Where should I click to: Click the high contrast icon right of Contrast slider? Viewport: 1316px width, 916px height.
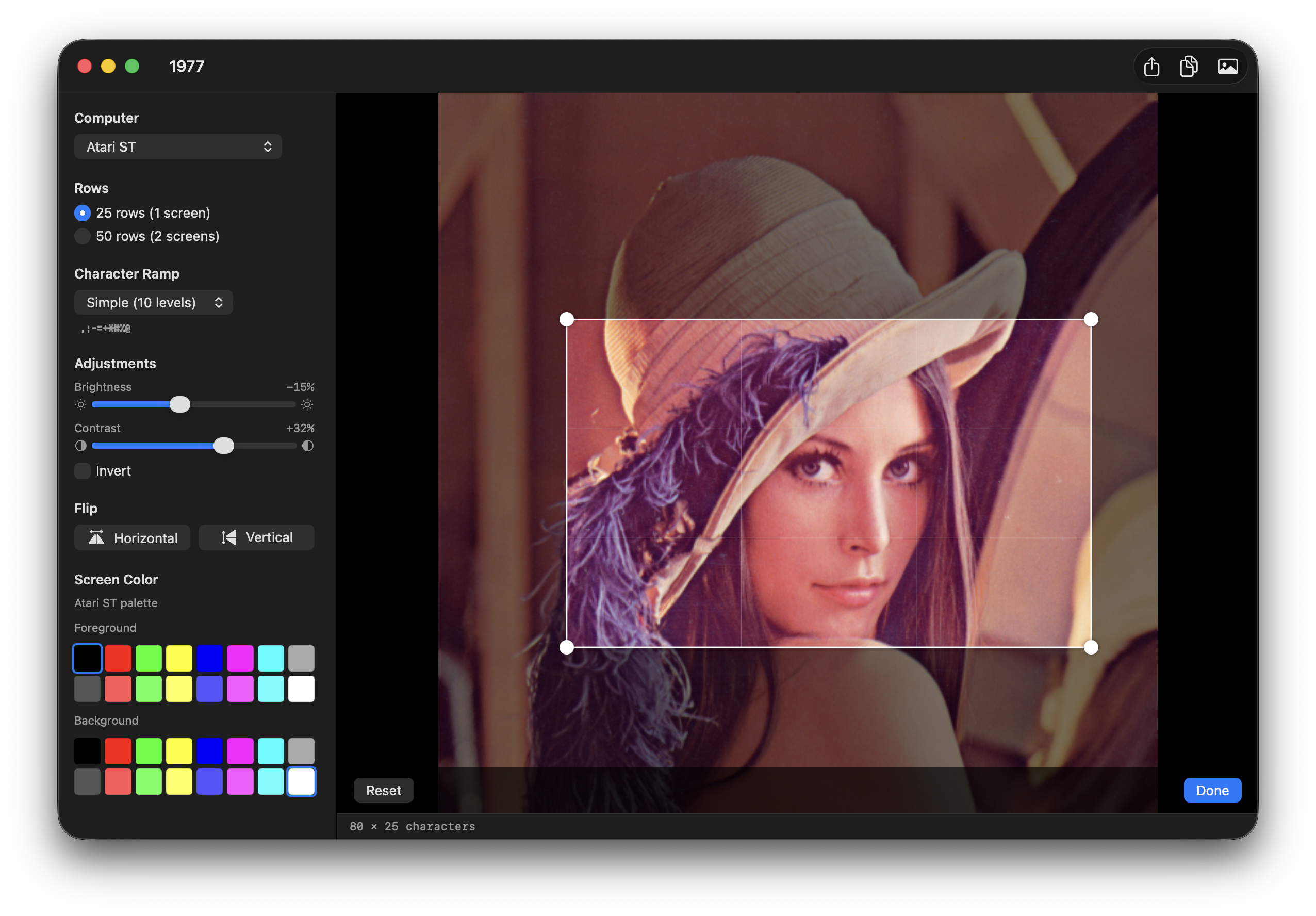click(x=307, y=446)
